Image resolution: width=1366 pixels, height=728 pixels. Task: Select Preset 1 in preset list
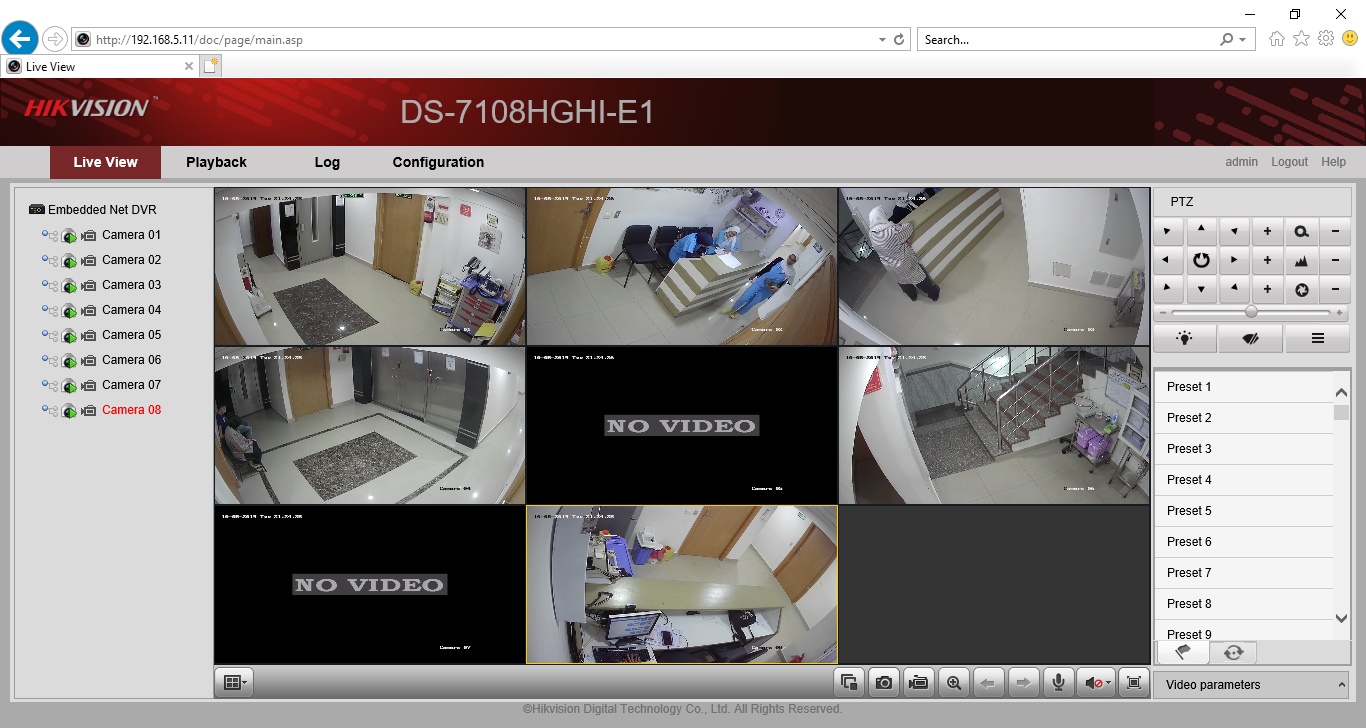[x=1244, y=387]
